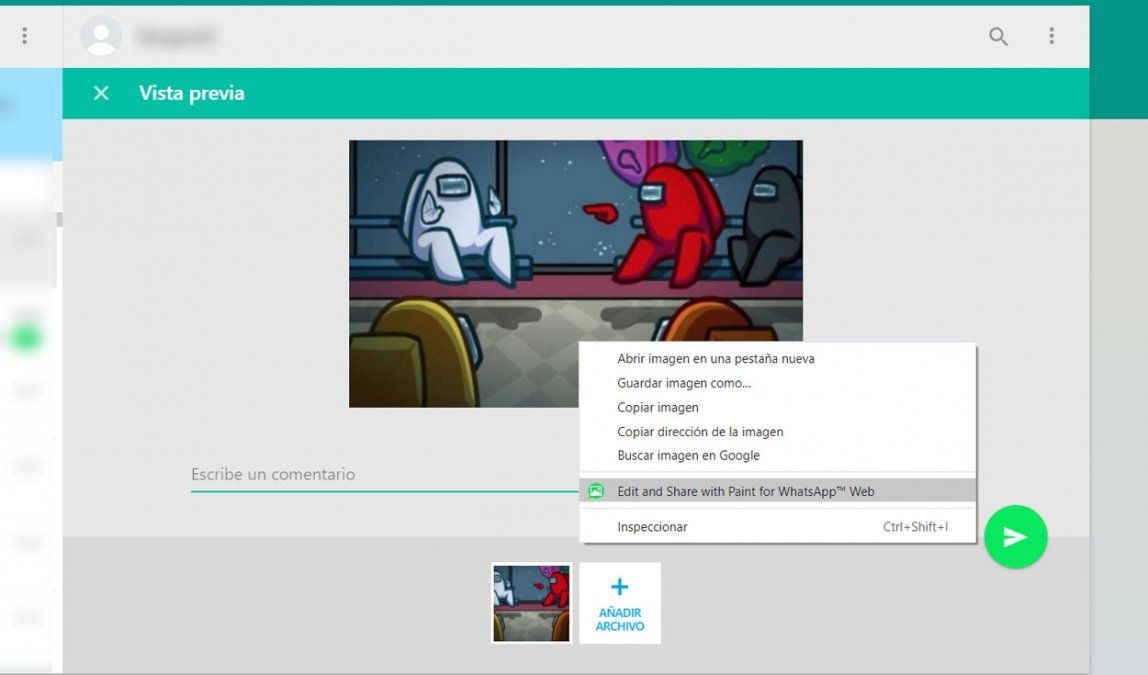Select Buscar imagen en Google

click(x=688, y=456)
